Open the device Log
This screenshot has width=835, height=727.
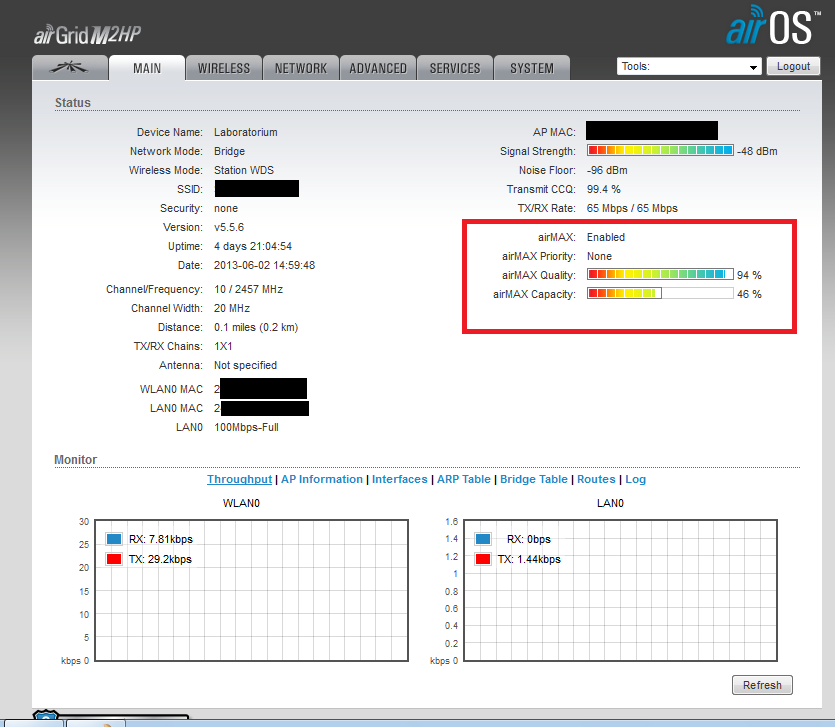(636, 479)
